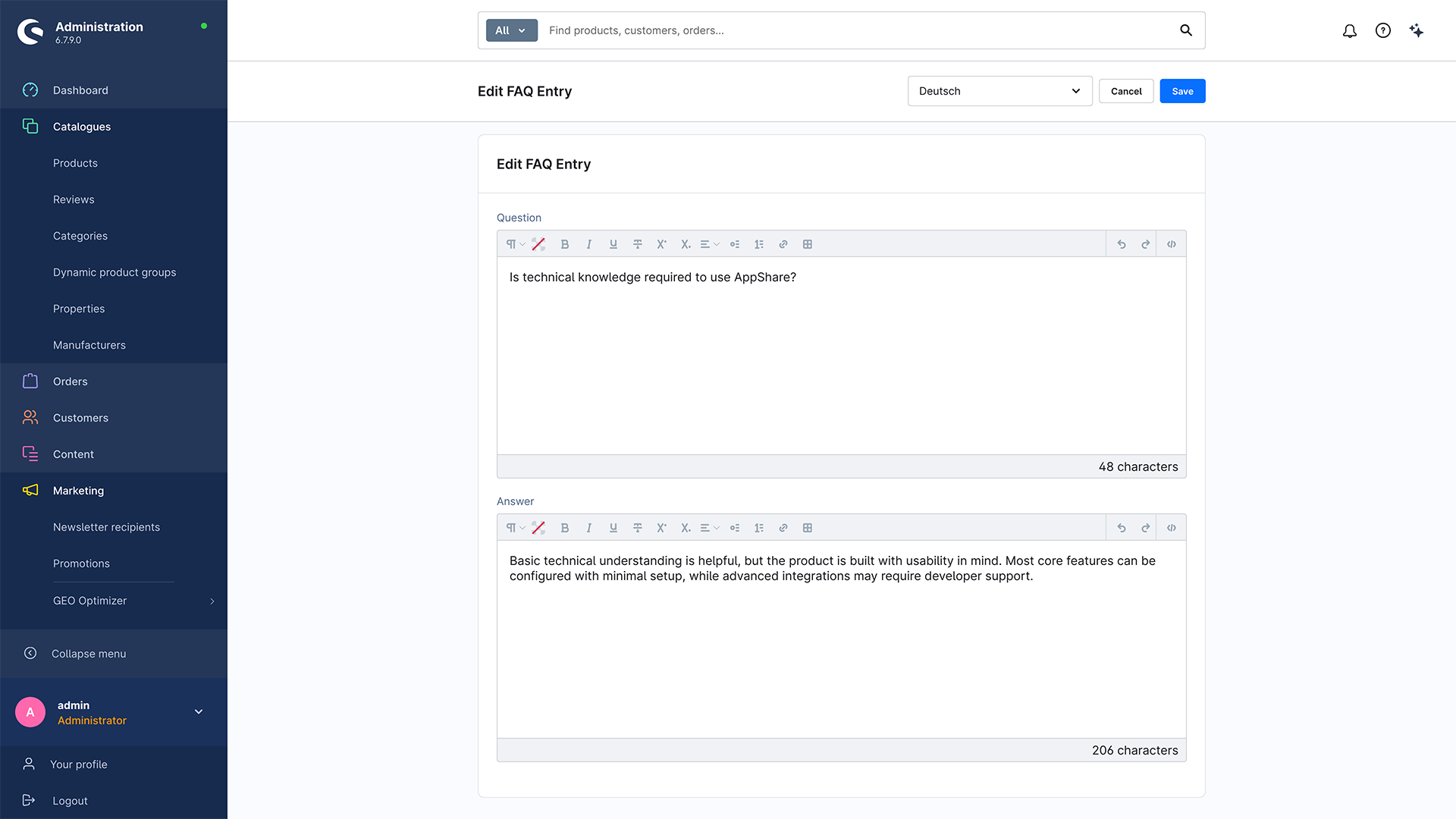The height and width of the screenshot is (819, 1456).
Task: Insert table in the Answer editor
Action: coord(807,528)
